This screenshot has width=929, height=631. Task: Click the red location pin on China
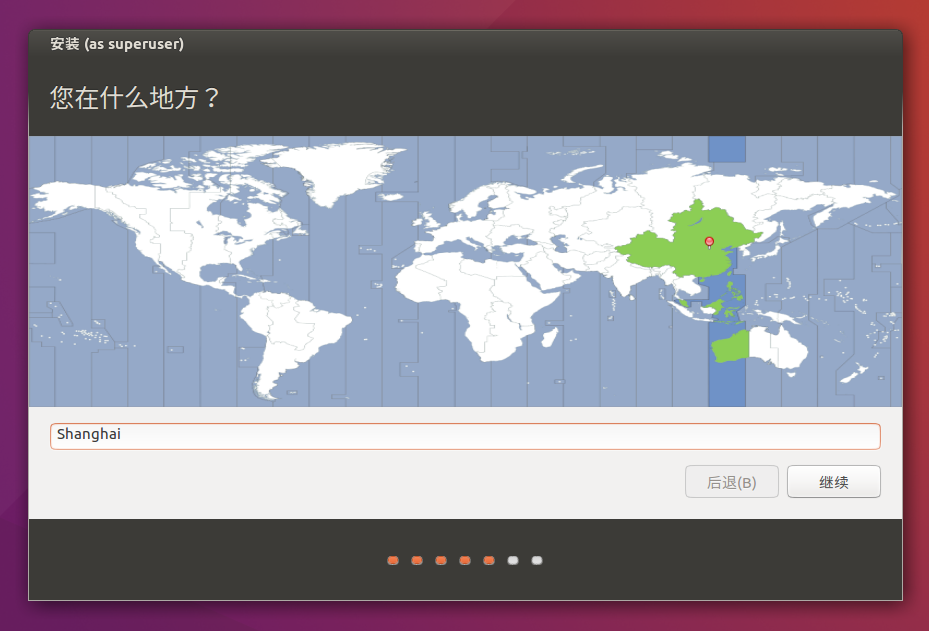click(x=709, y=242)
